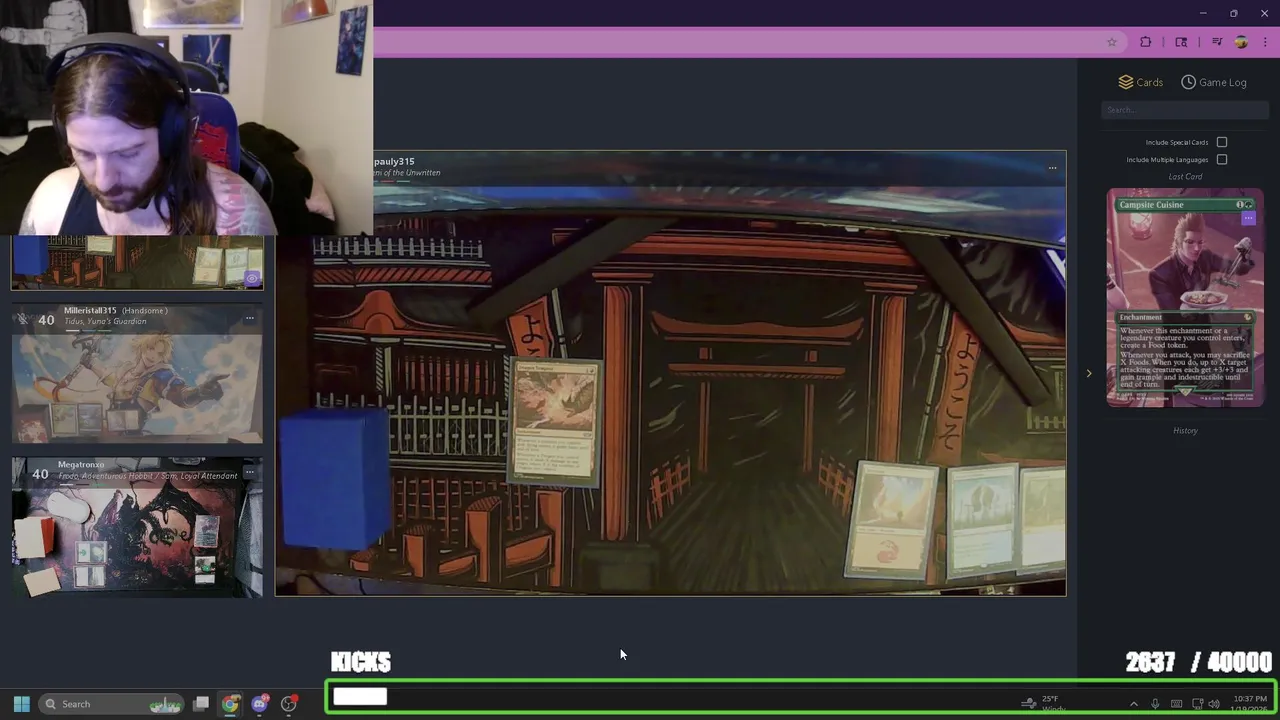Open options menu for Megatronxo's feed
The height and width of the screenshot is (720, 1280).
pyautogui.click(x=250, y=473)
